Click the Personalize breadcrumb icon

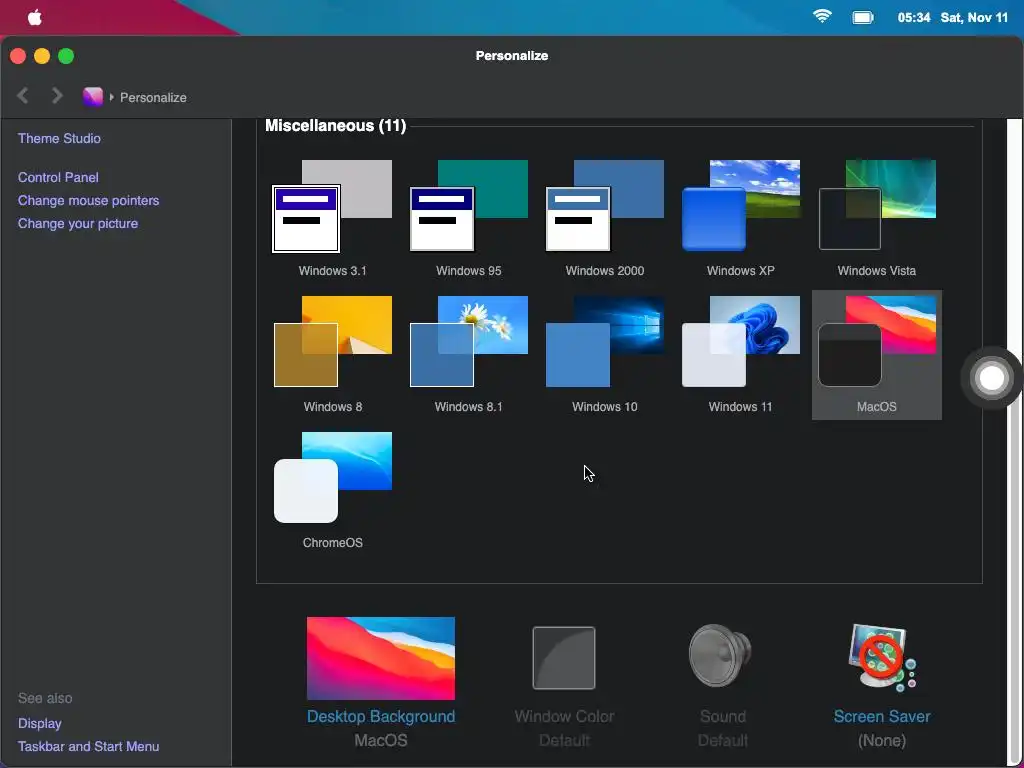point(93,97)
